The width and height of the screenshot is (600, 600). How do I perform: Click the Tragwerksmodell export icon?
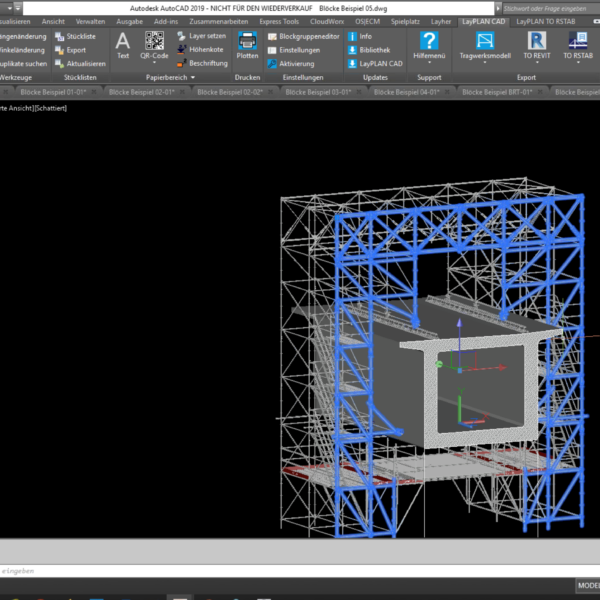point(484,42)
